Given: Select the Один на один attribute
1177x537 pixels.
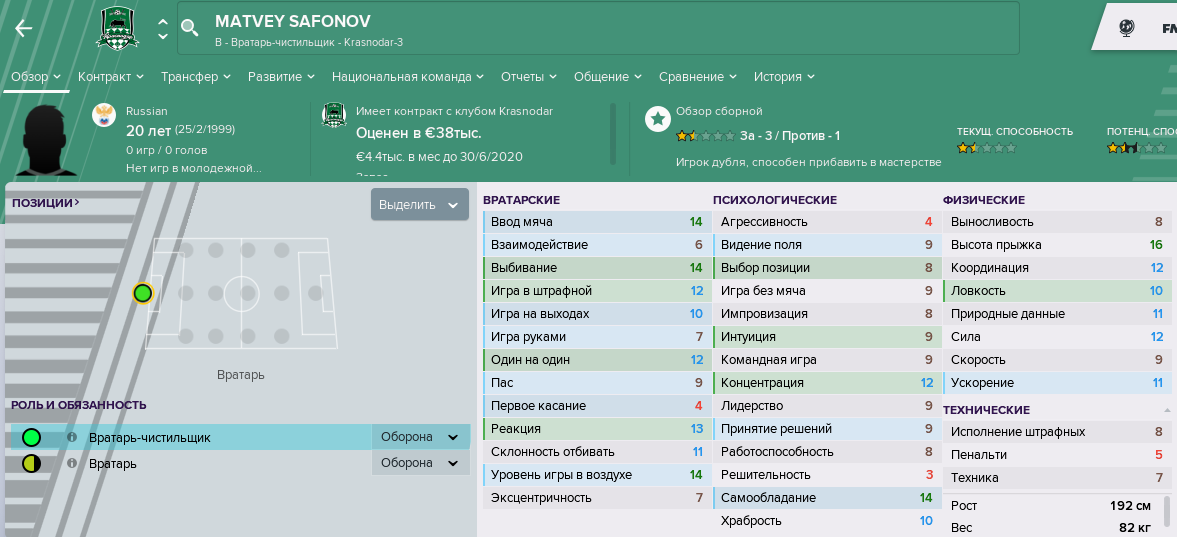Looking at the screenshot, I should (x=596, y=360).
